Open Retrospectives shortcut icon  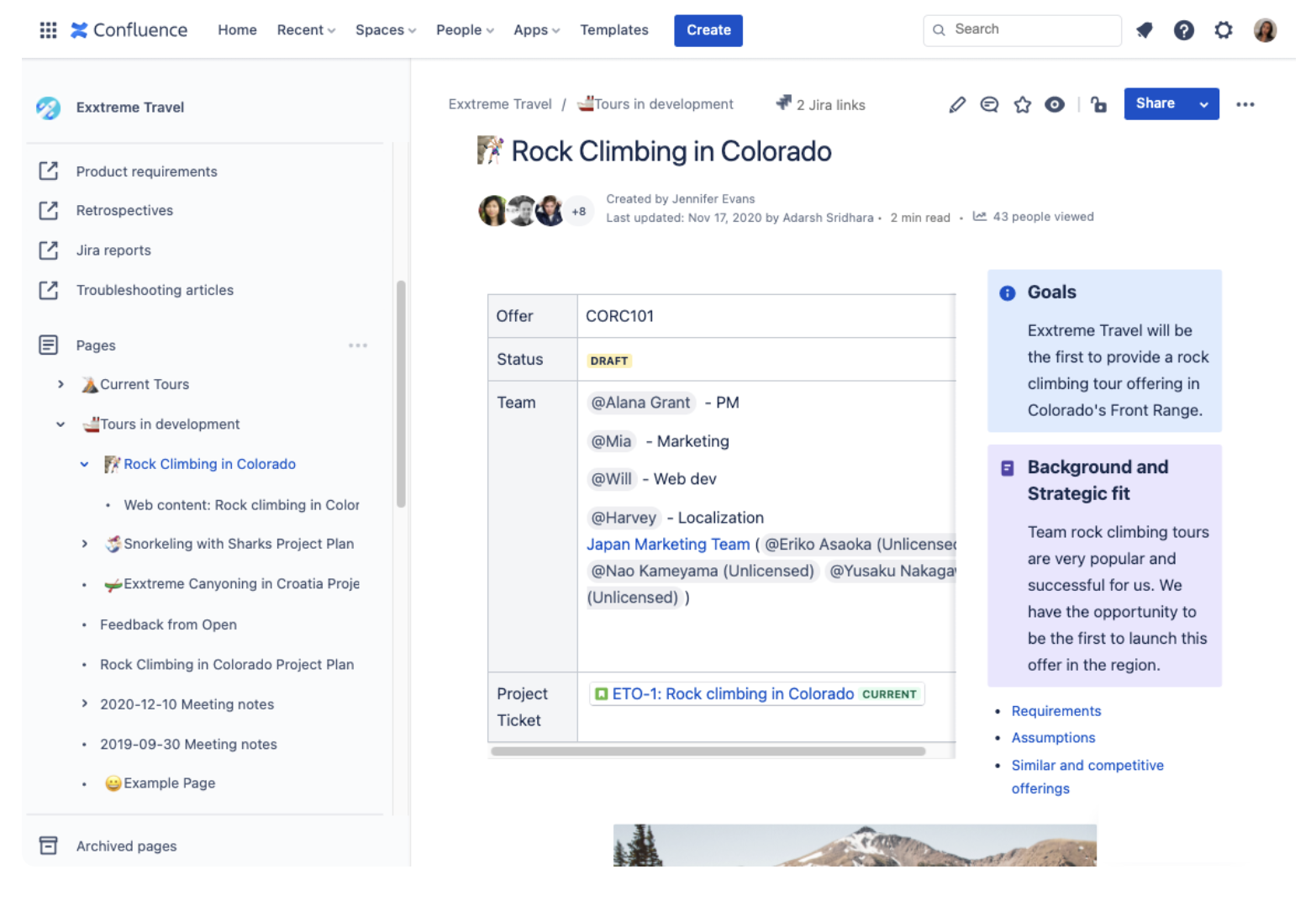49,210
